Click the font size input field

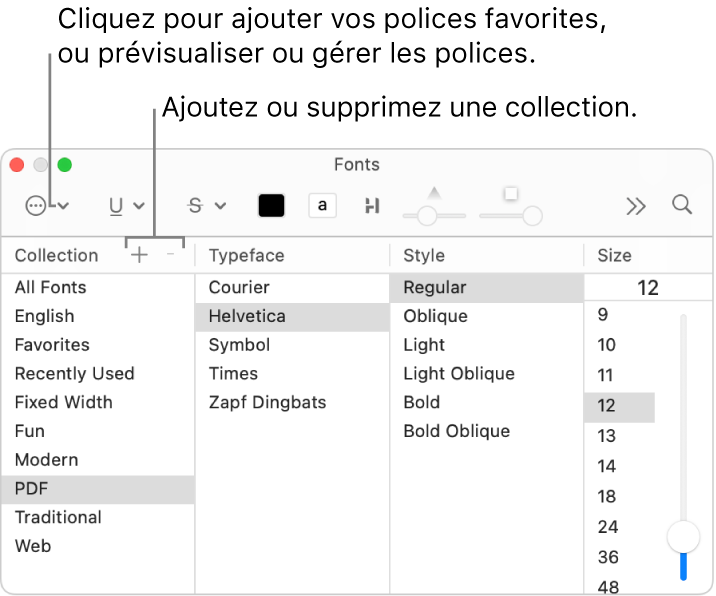click(x=647, y=288)
